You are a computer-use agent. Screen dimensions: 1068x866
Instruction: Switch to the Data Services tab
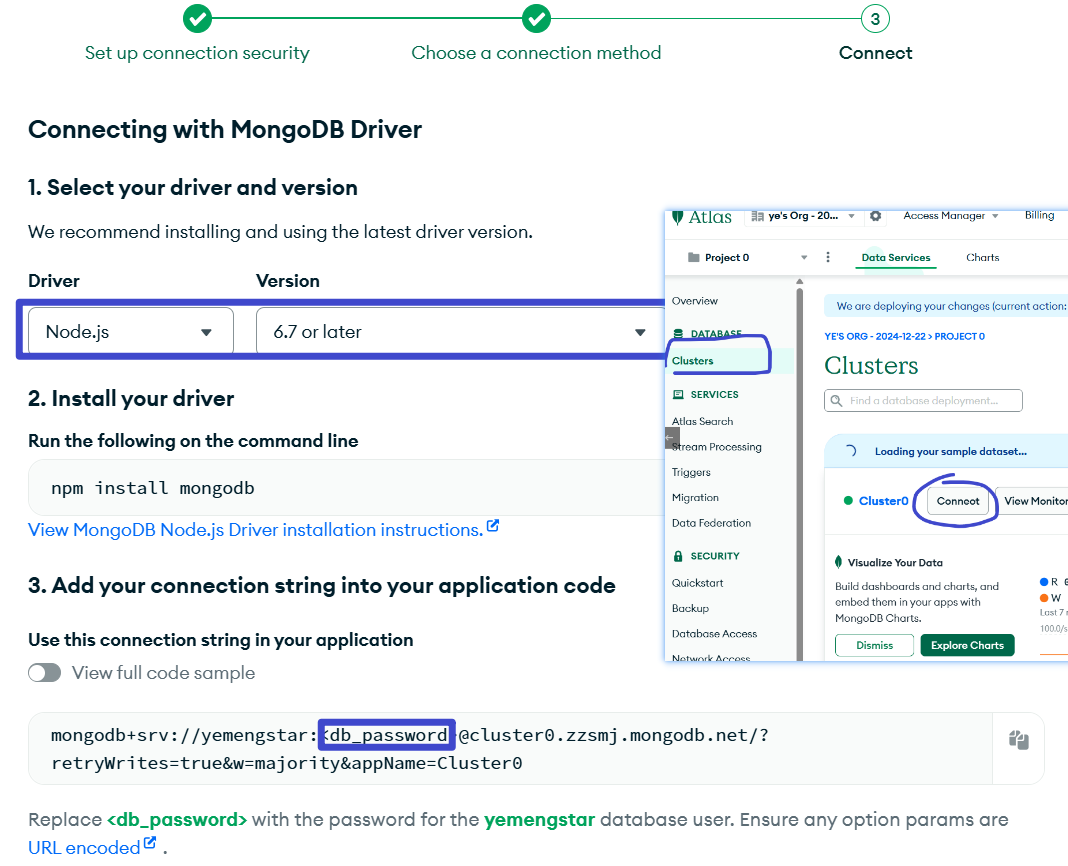point(896,257)
